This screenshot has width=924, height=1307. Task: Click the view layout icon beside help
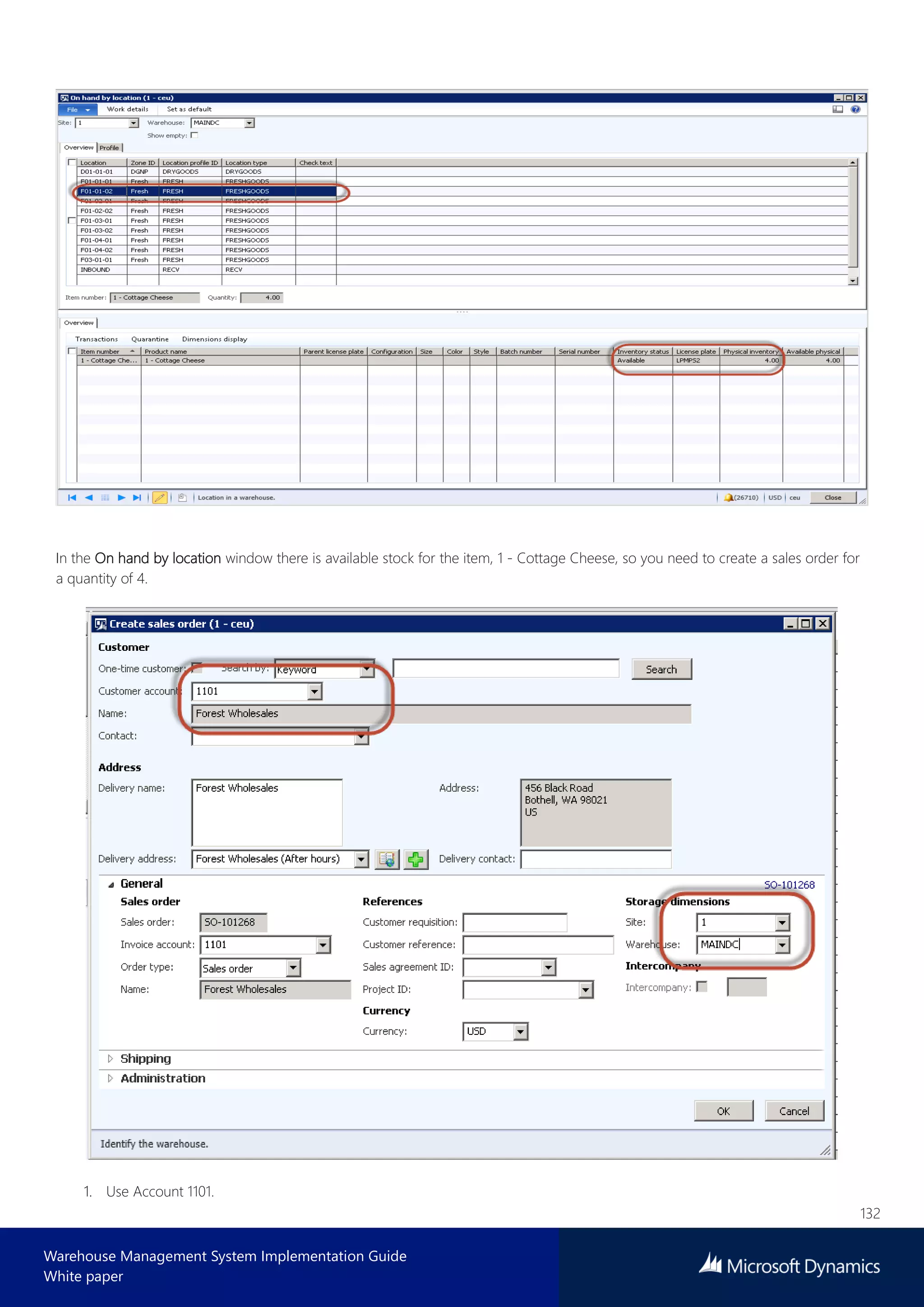837,109
